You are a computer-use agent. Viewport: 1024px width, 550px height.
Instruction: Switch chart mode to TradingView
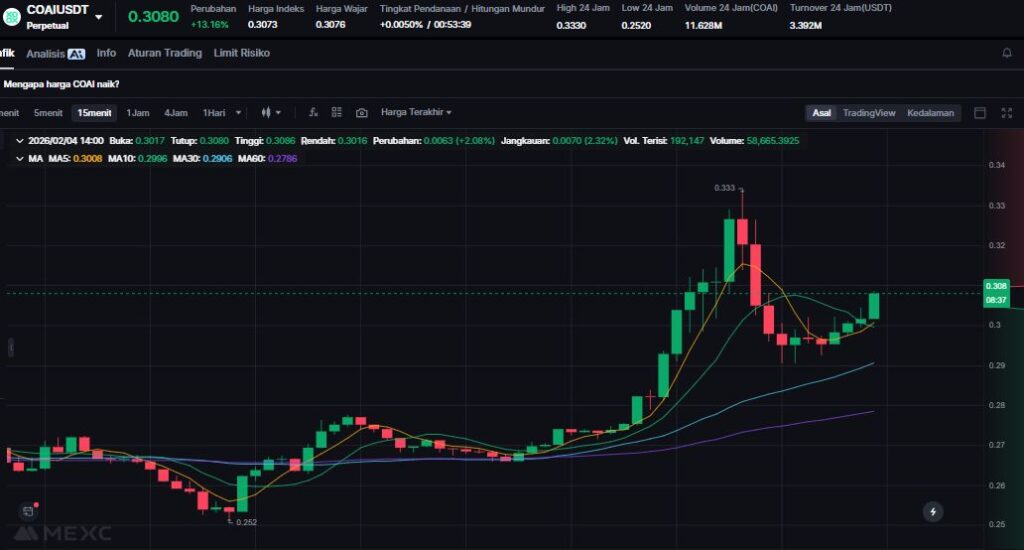(x=868, y=113)
